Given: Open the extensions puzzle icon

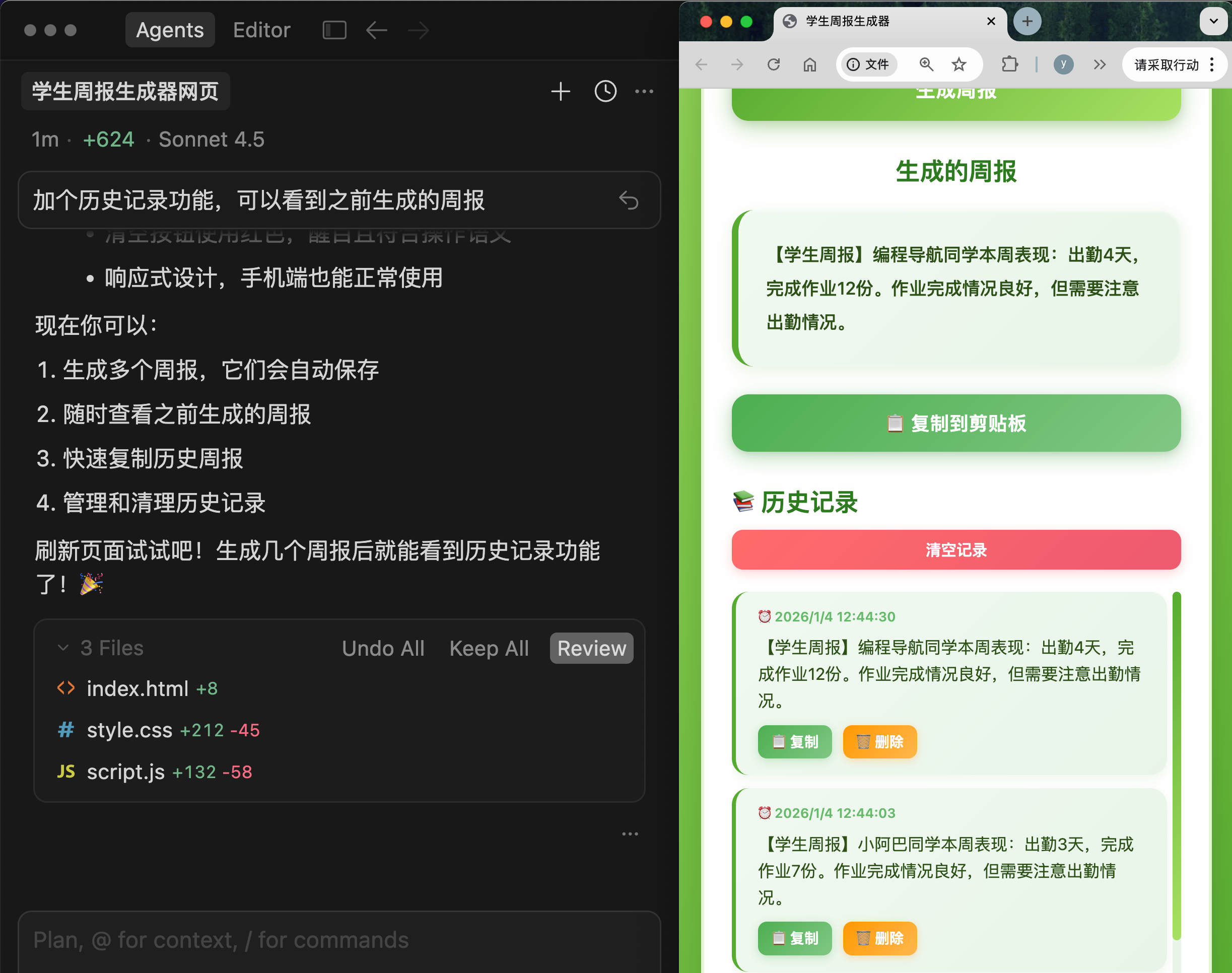Looking at the screenshot, I should coord(1009,64).
